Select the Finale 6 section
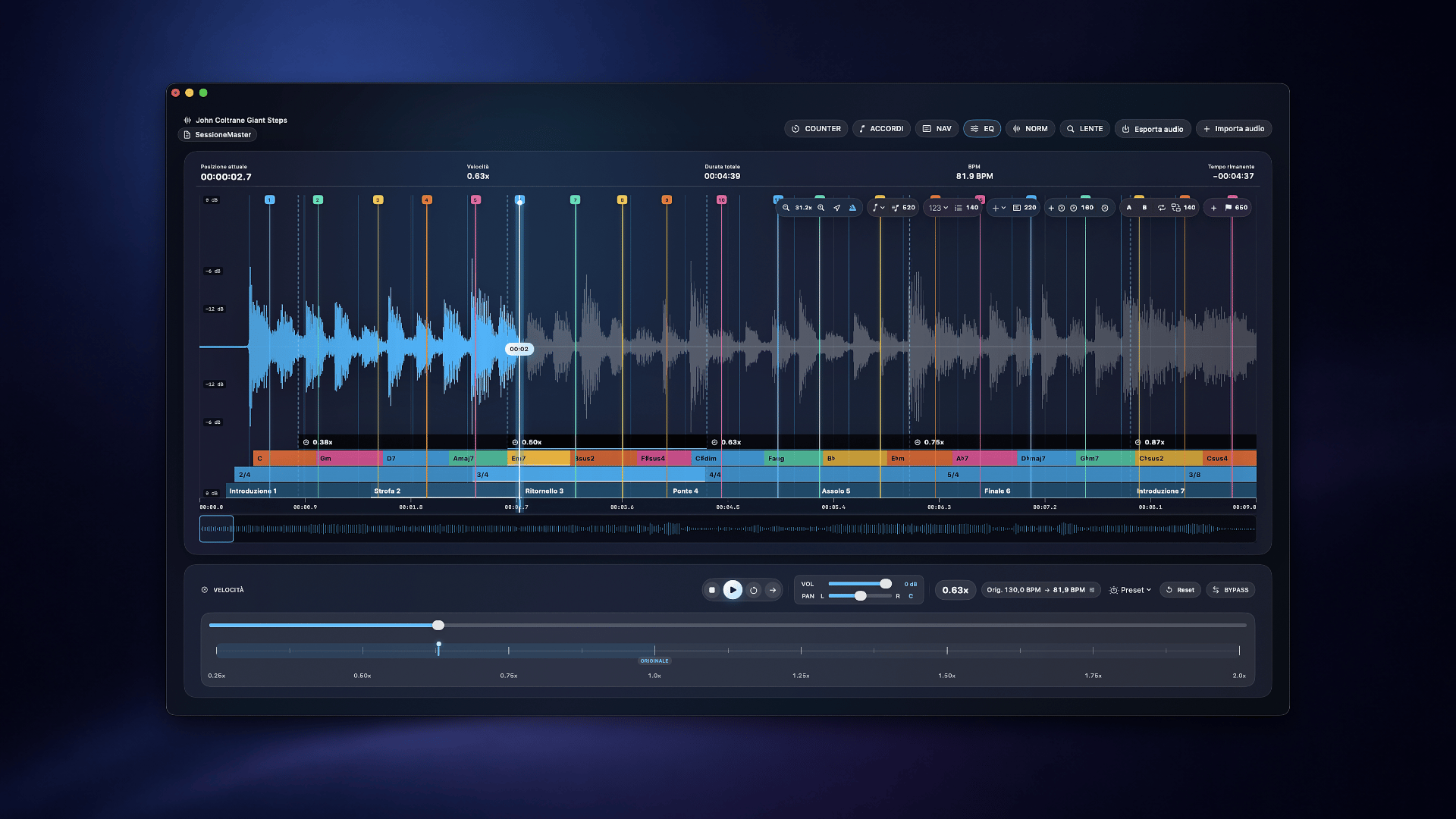The width and height of the screenshot is (1456, 819). pos(1057,491)
